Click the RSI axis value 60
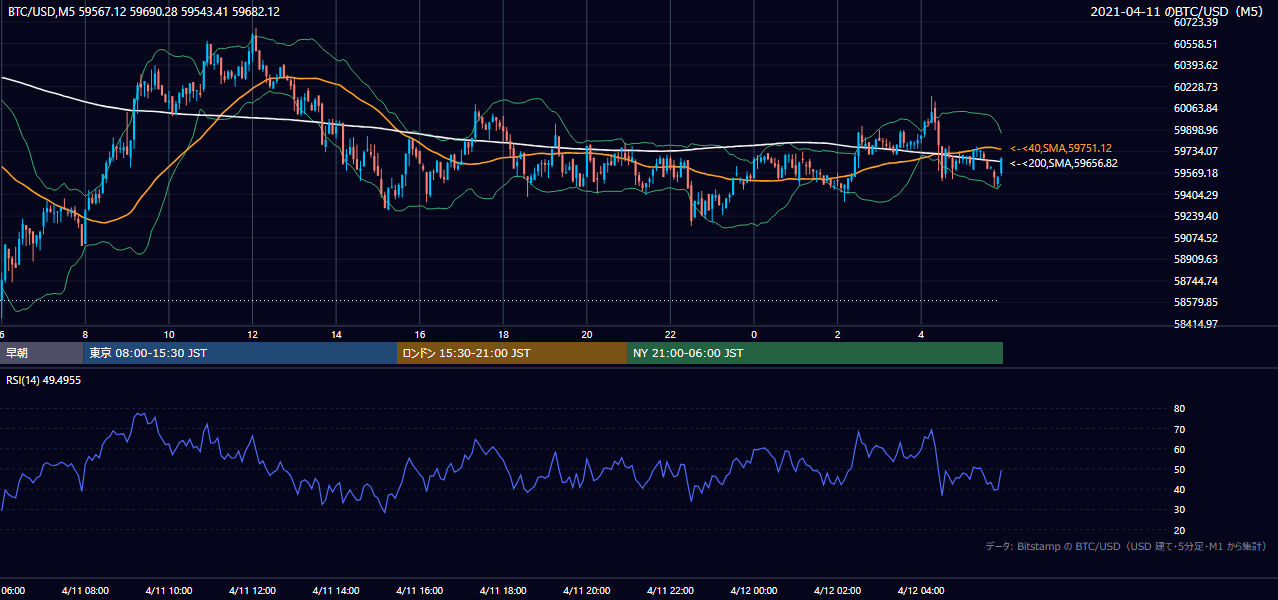Image resolution: width=1278 pixels, height=600 pixels. (x=1179, y=449)
